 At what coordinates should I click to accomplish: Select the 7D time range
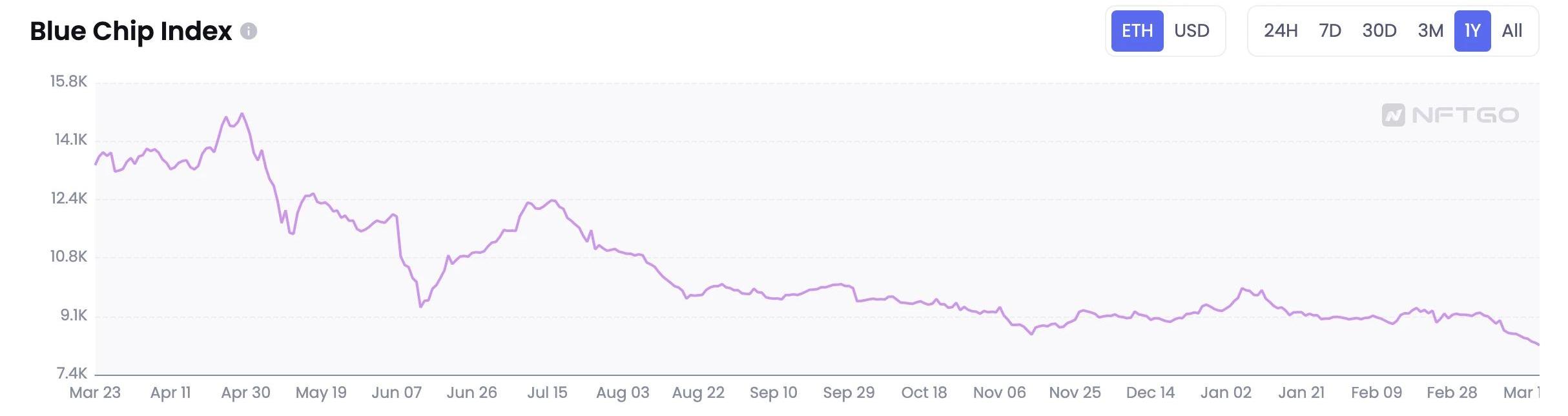point(1330,31)
